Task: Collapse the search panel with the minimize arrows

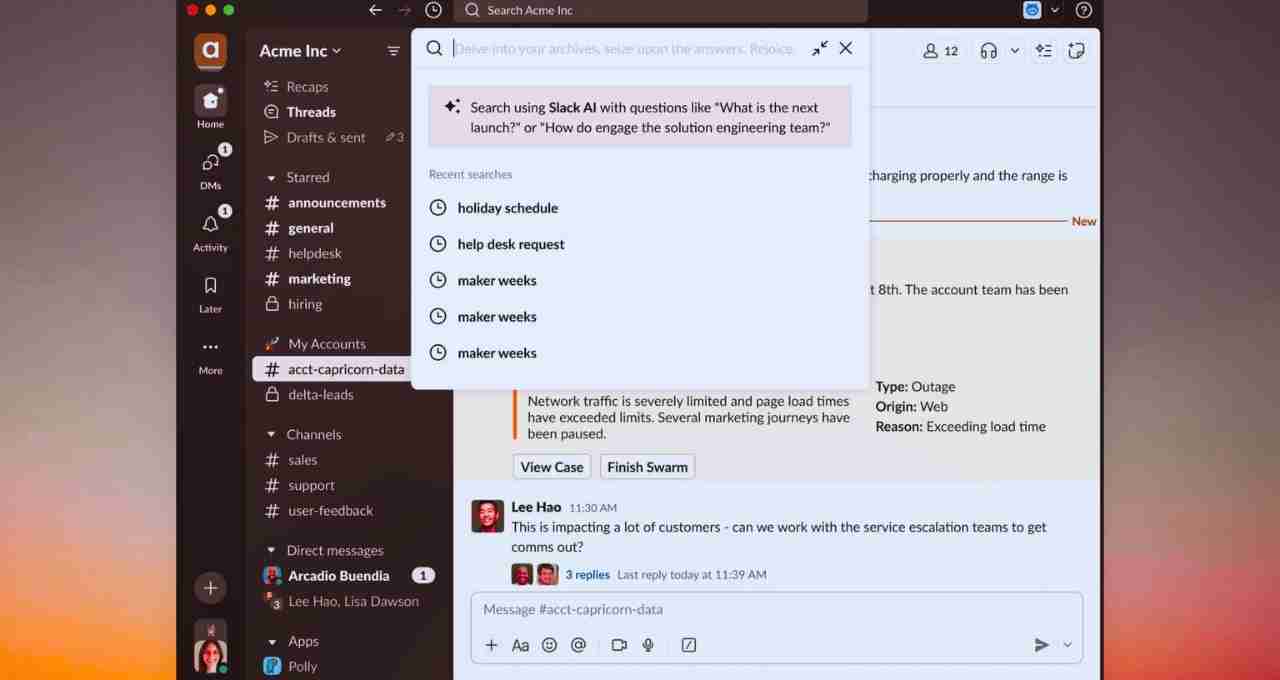Action: click(x=820, y=48)
